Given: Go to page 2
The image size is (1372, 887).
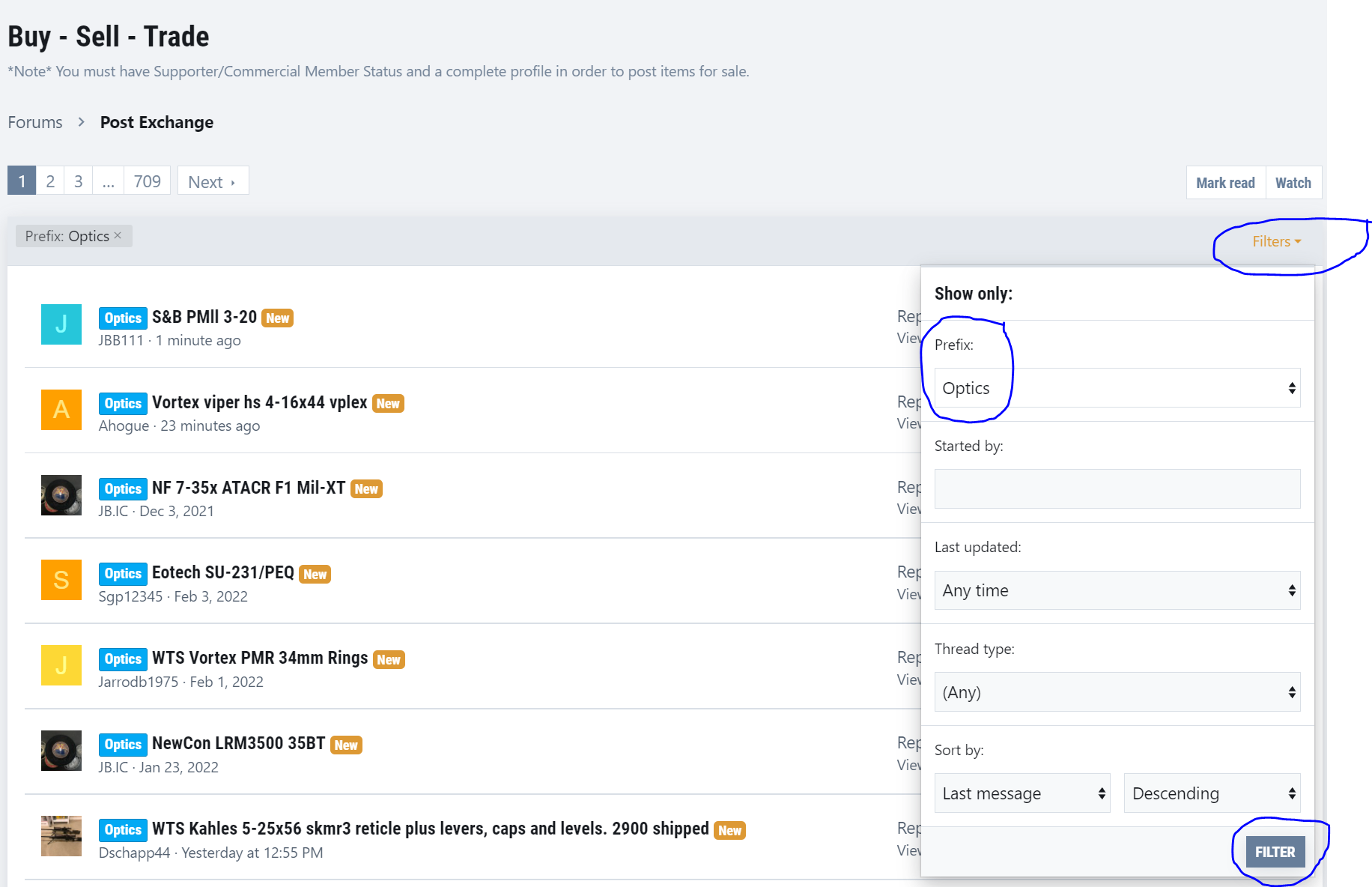Looking at the screenshot, I should point(50,181).
